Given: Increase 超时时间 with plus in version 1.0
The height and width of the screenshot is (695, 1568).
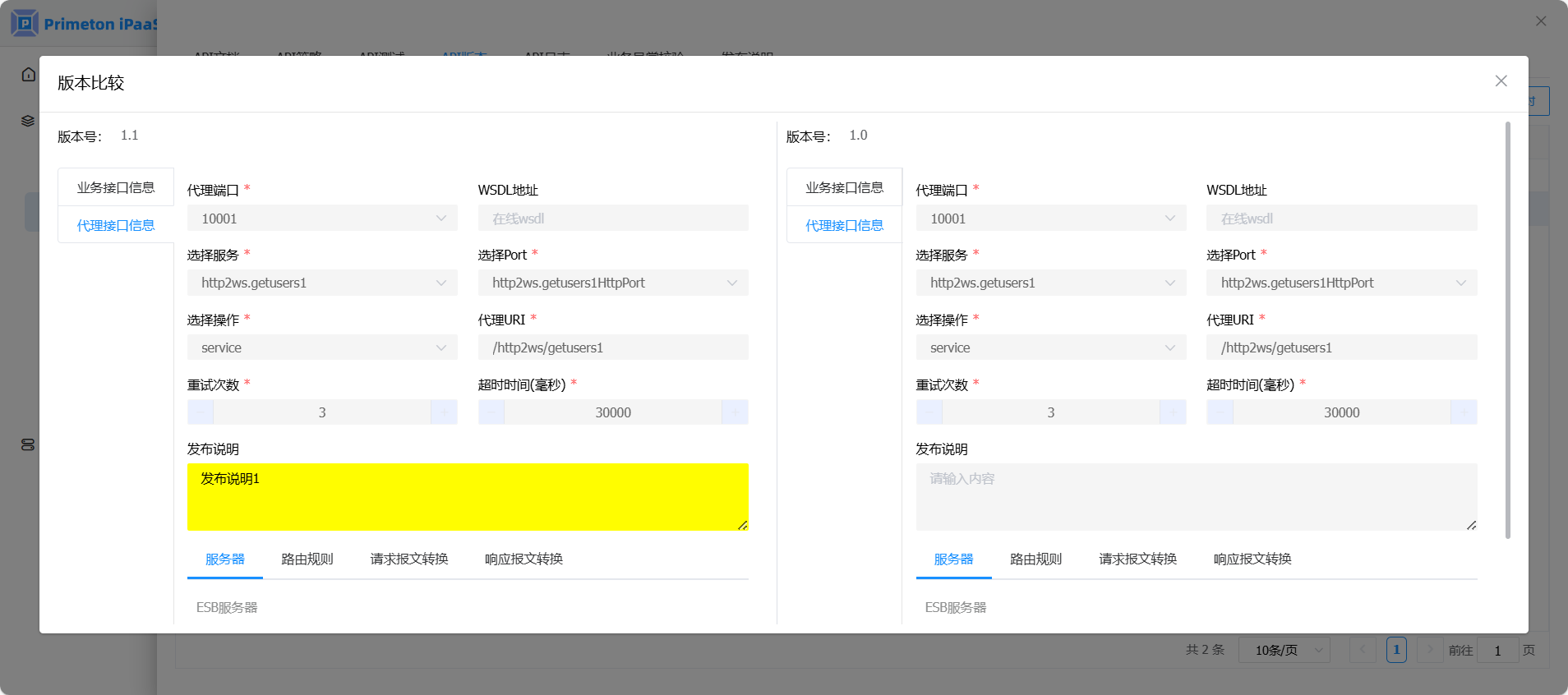Looking at the screenshot, I should coord(1464,412).
